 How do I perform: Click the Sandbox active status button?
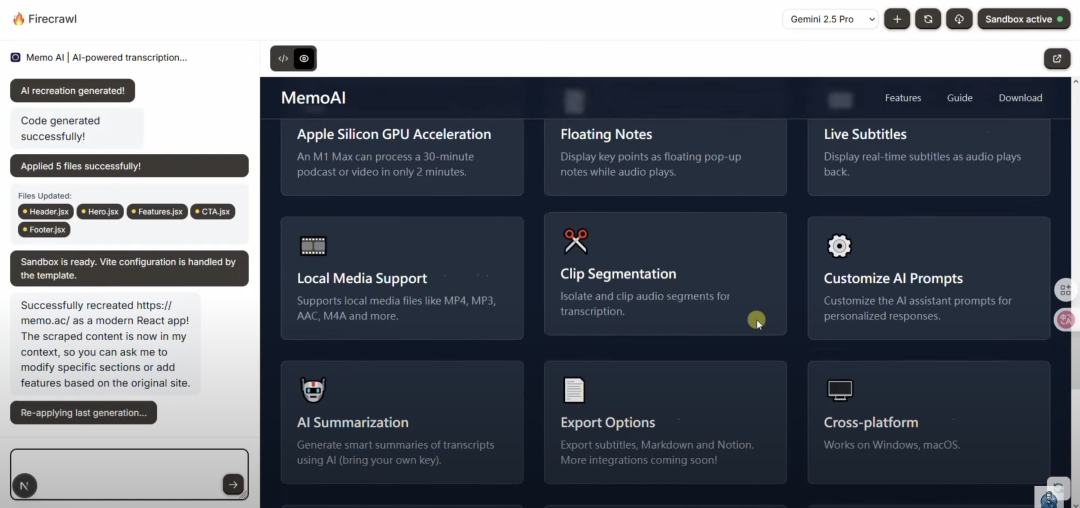point(1023,19)
